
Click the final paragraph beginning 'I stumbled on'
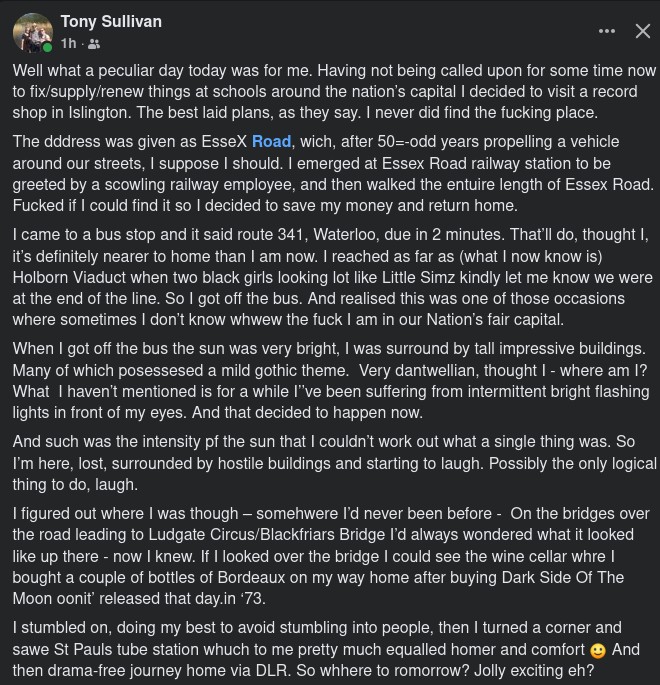(326, 649)
